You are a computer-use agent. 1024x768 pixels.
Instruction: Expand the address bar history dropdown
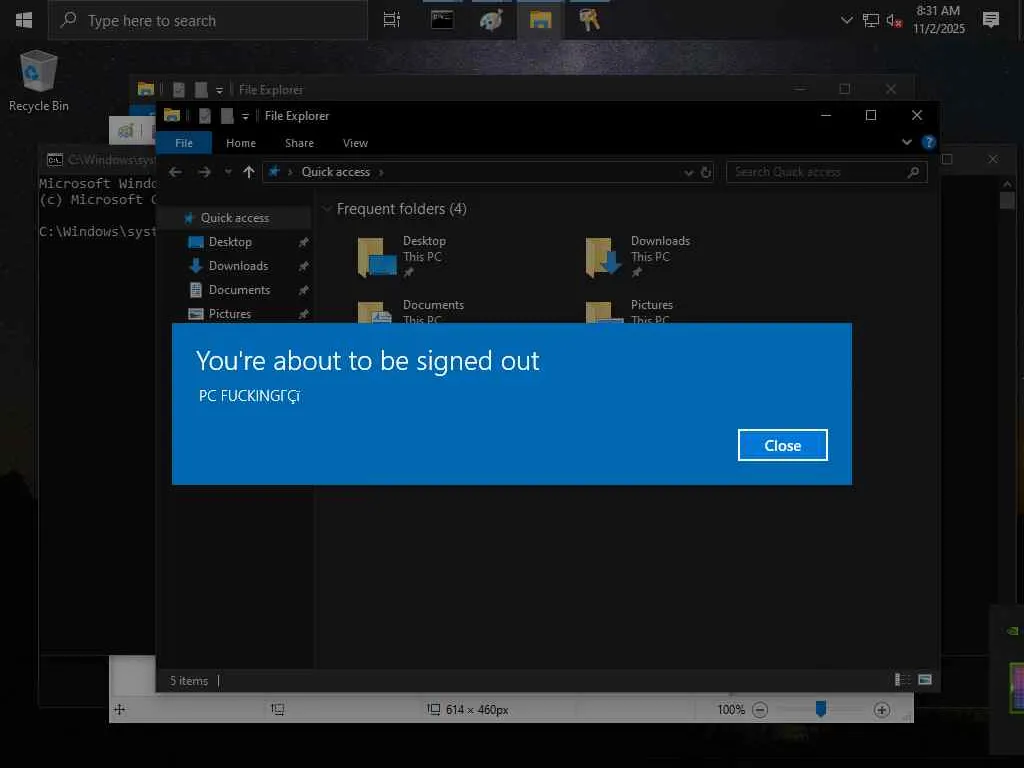tap(688, 172)
